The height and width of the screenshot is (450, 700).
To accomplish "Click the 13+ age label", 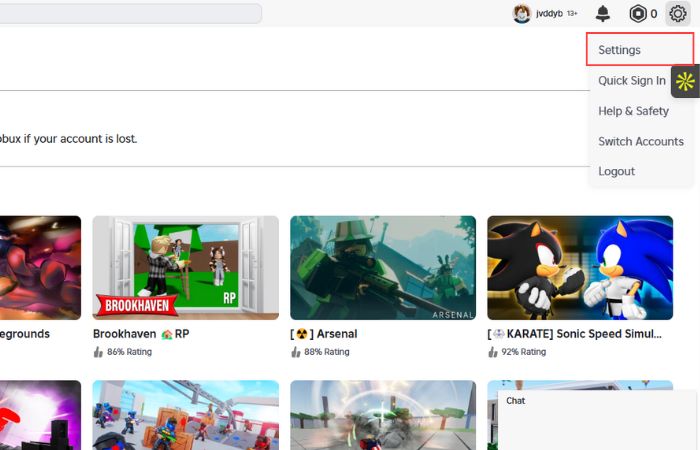I will point(572,14).
